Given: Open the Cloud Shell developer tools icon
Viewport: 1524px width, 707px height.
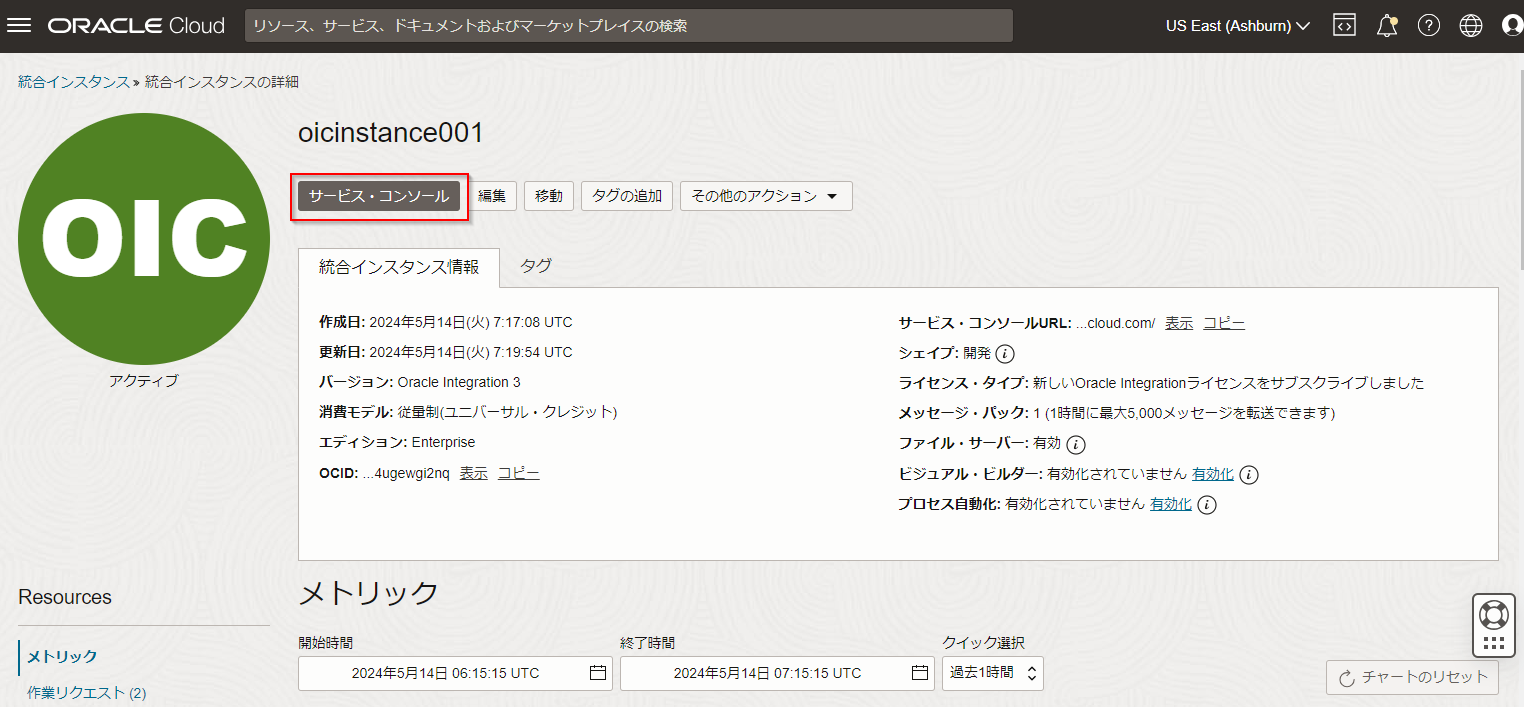Looking at the screenshot, I should pos(1344,26).
